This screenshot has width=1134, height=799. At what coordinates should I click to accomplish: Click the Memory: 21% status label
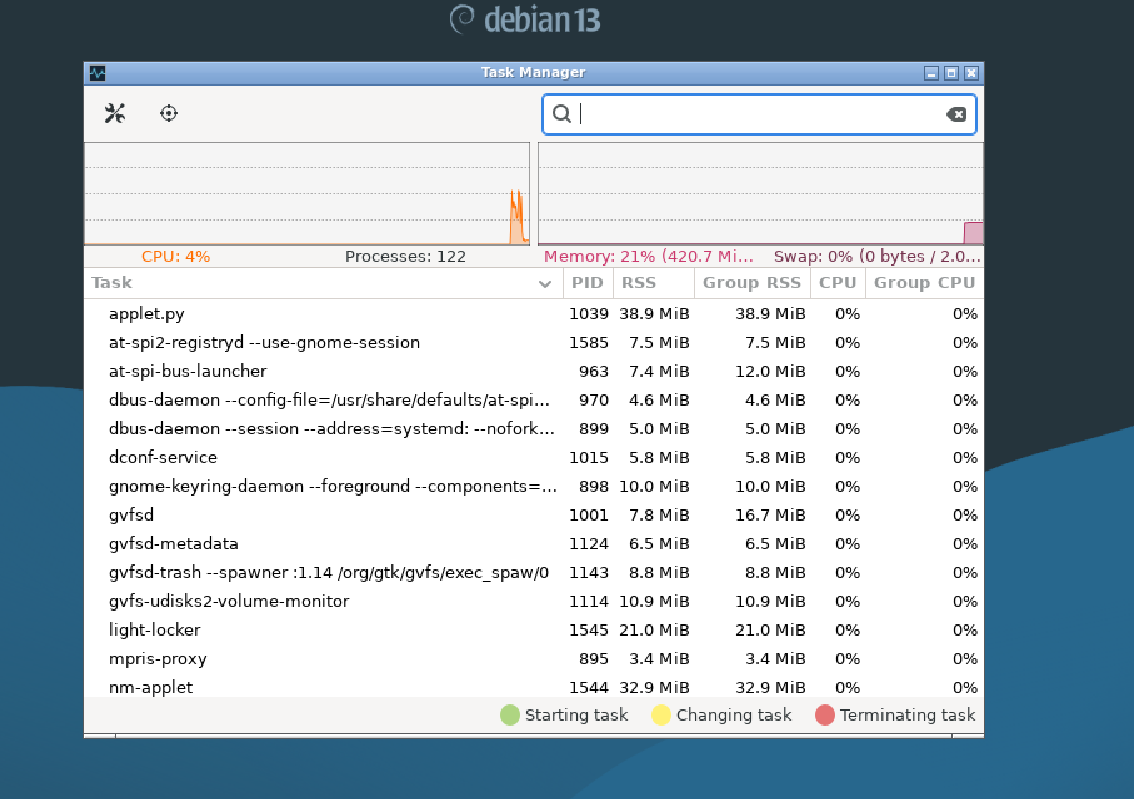tap(649, 257)
